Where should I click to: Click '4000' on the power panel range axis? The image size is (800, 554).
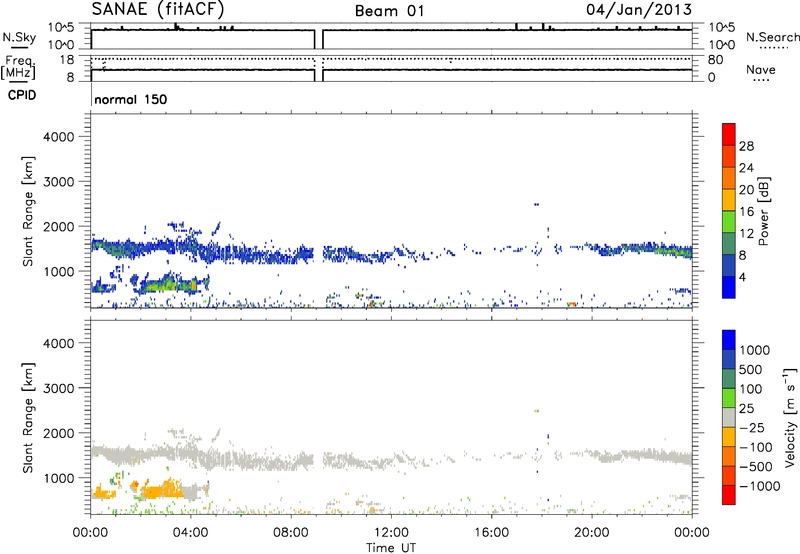tap(58, 137)
